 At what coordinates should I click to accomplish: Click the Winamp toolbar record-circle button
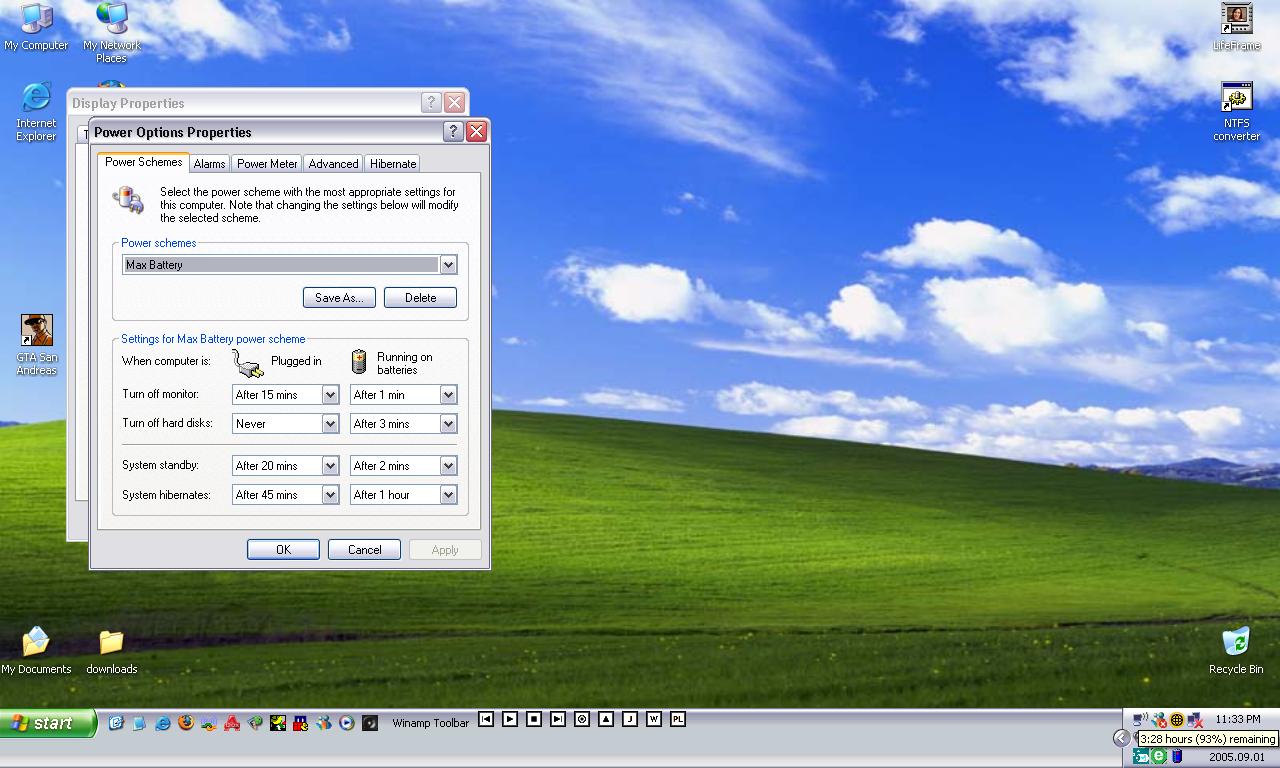pos(582,719)
